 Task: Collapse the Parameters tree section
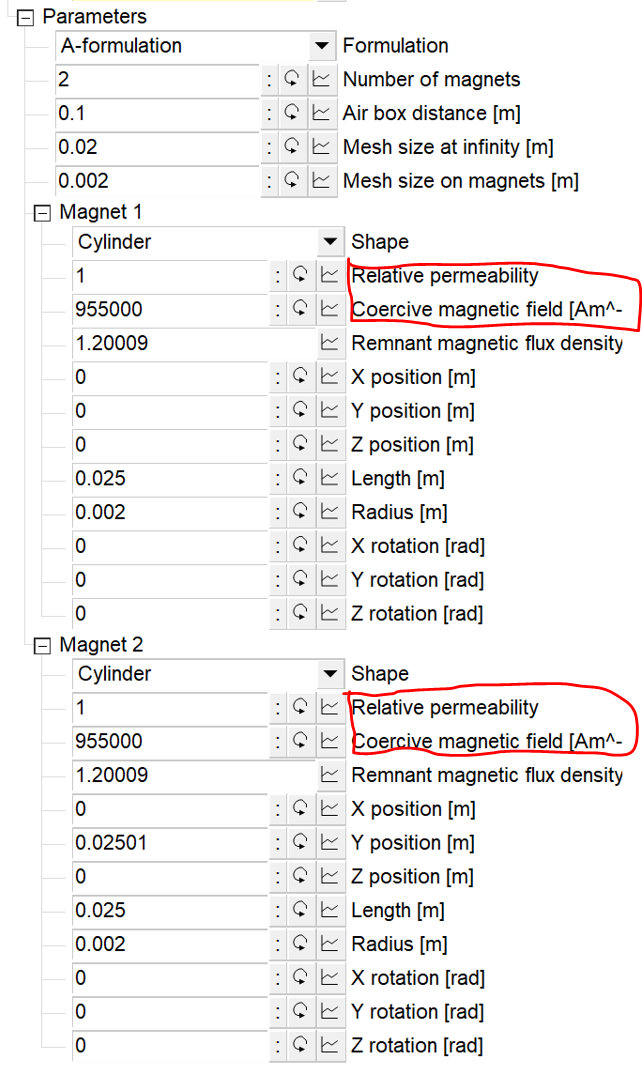tap(25, 17)
